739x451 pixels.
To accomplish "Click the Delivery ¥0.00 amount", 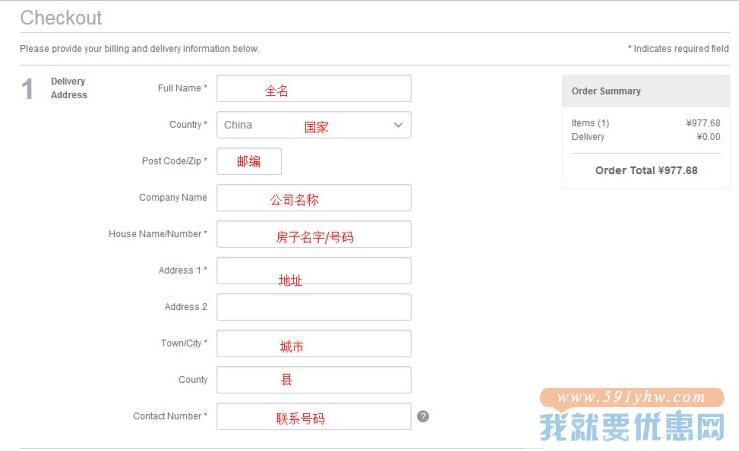I will [x=708, y=137].
